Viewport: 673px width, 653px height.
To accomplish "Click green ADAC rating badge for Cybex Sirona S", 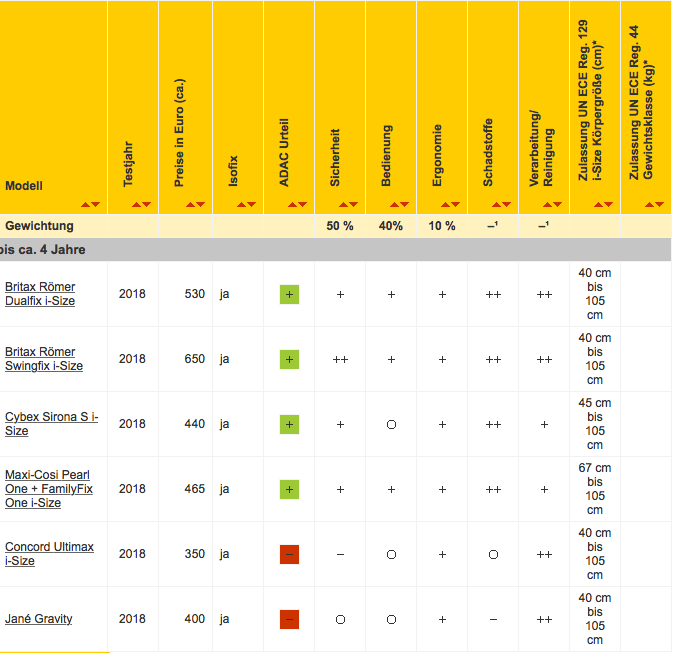I will (289, 425).
